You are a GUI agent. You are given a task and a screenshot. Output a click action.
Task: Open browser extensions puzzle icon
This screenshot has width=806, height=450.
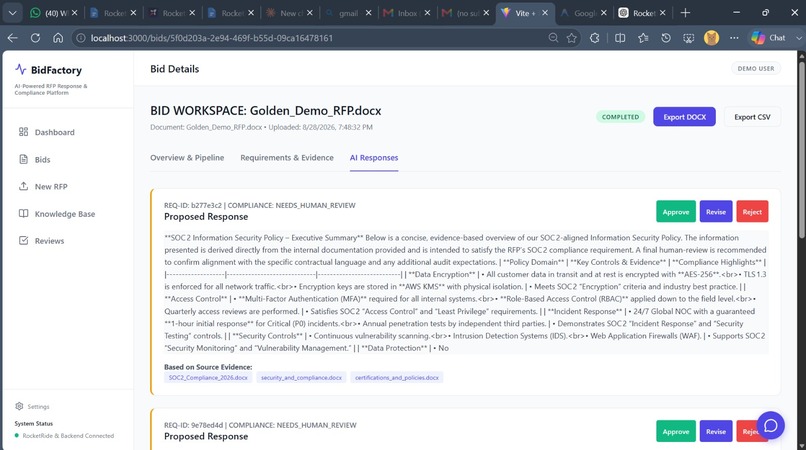(595, 38)
